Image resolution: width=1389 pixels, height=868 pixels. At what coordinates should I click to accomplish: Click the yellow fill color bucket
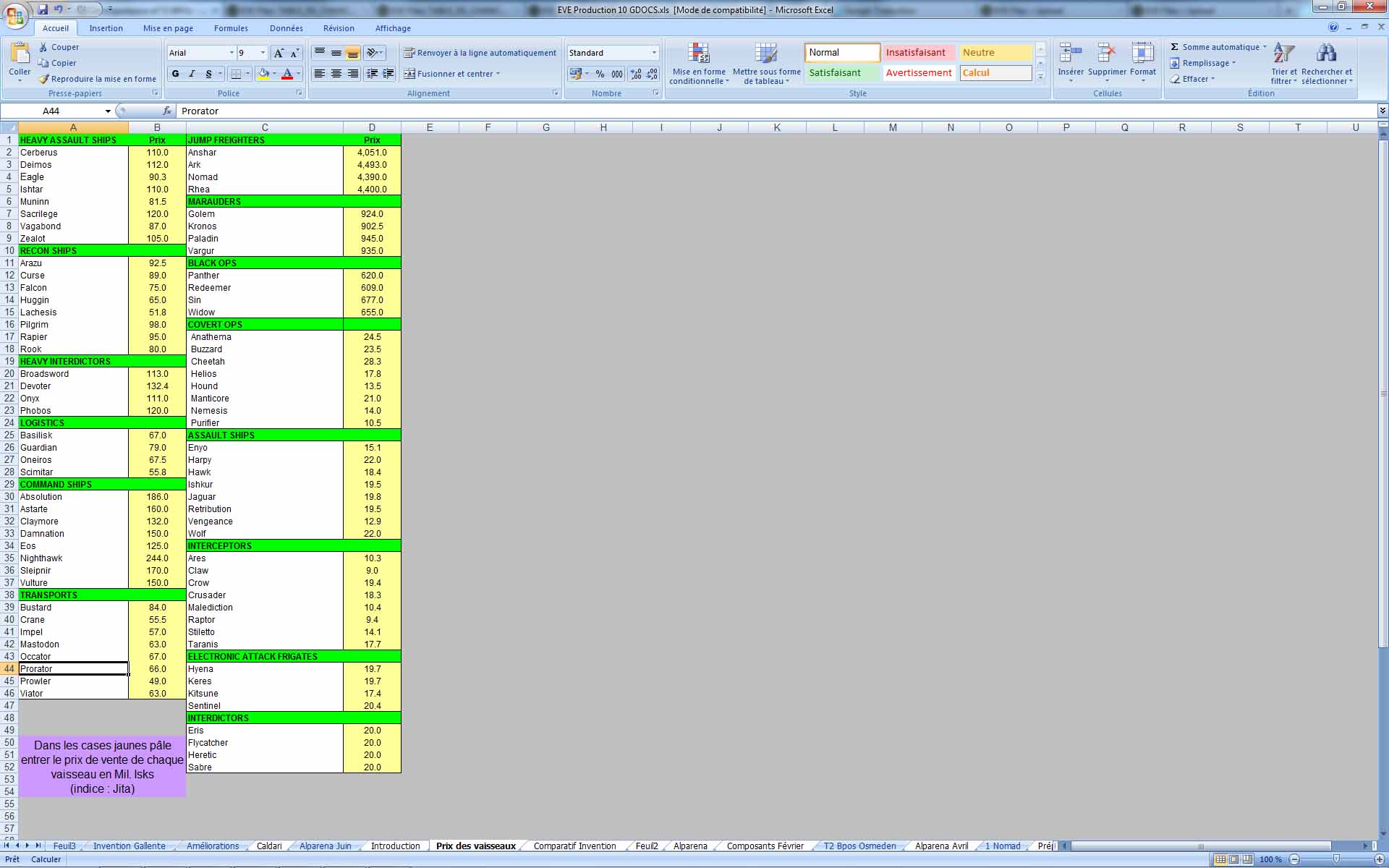263,74
